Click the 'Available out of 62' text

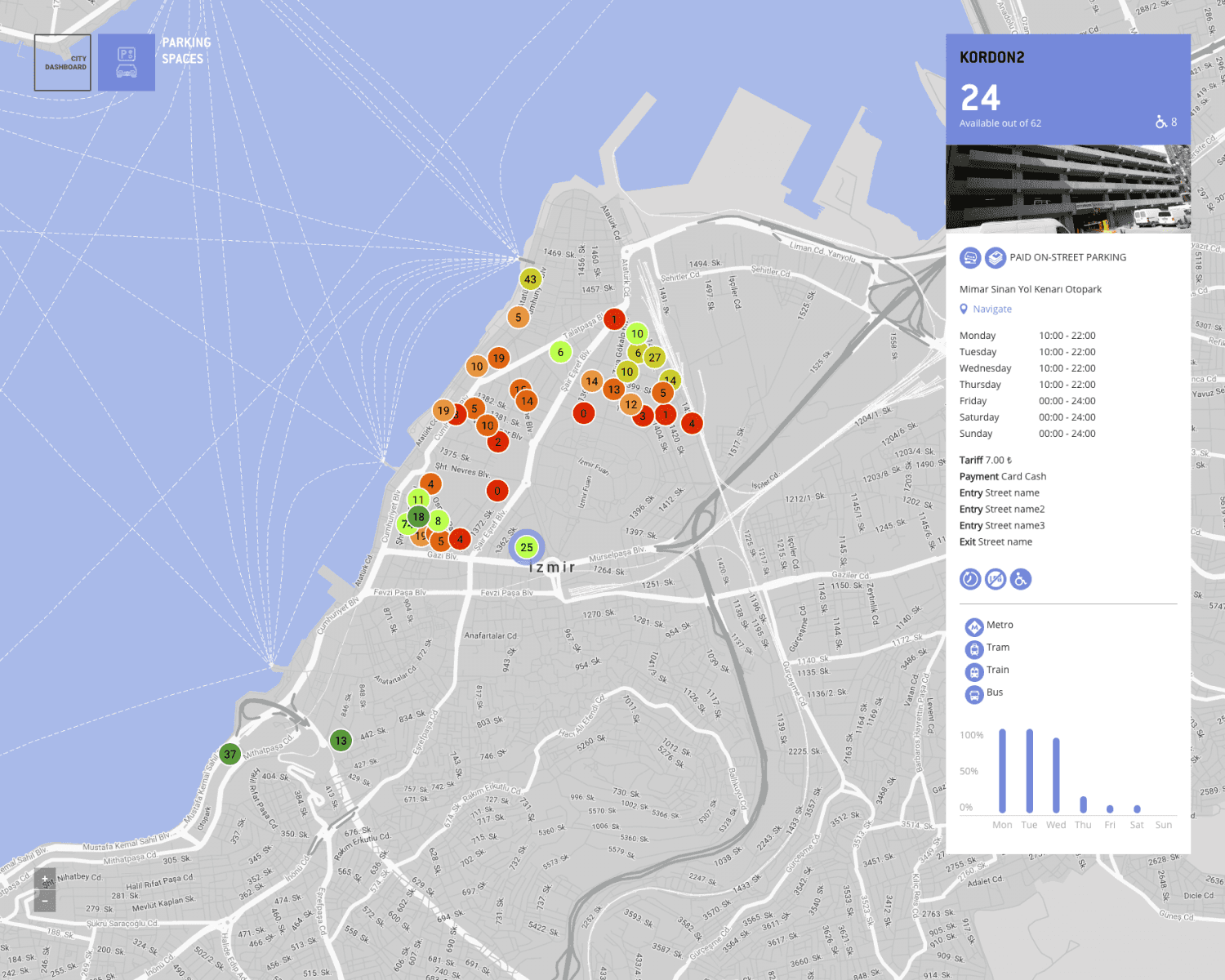(x=1000, y=123)
